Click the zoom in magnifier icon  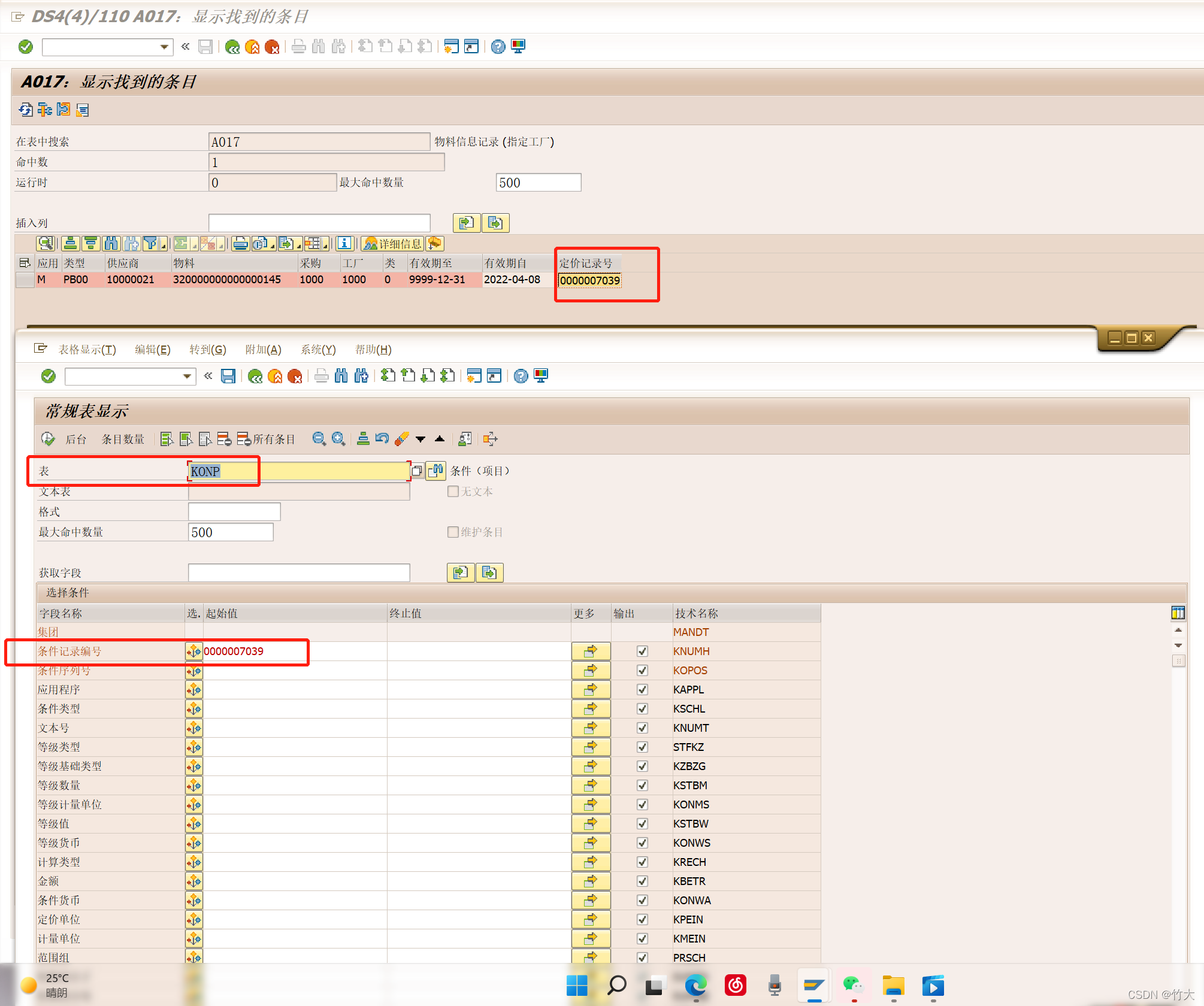click(338, 439)
